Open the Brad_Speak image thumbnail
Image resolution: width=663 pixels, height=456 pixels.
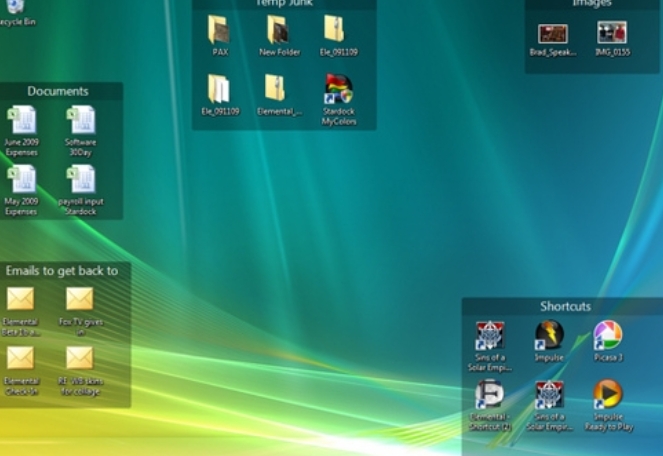tap(553, 34)
